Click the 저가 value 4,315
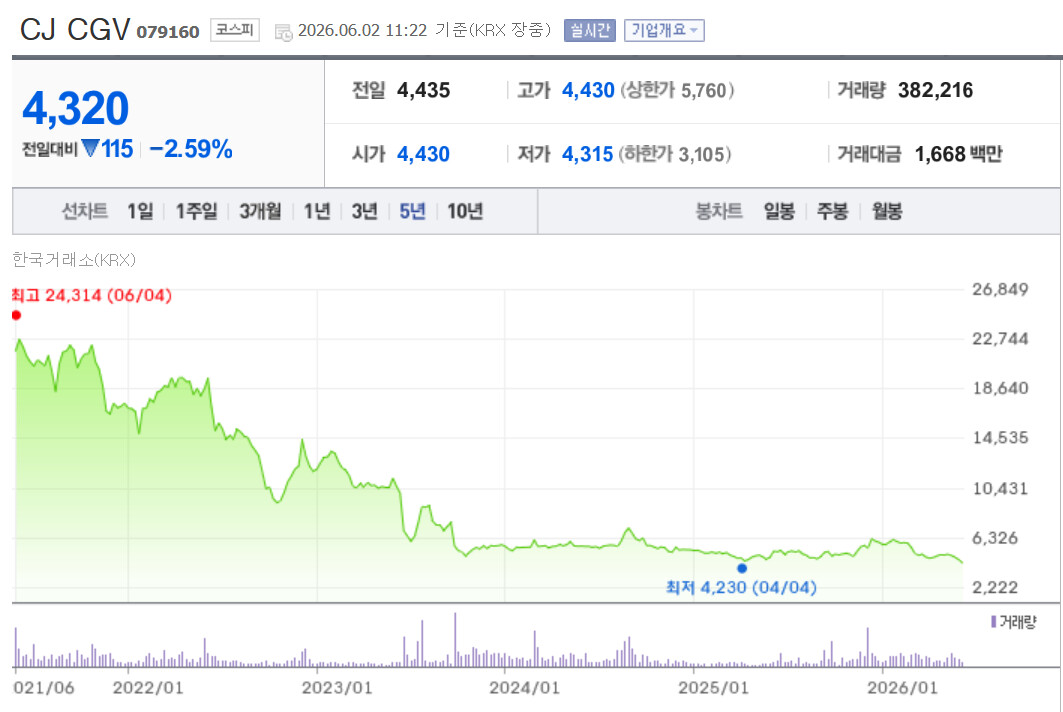 pos(588,155)
